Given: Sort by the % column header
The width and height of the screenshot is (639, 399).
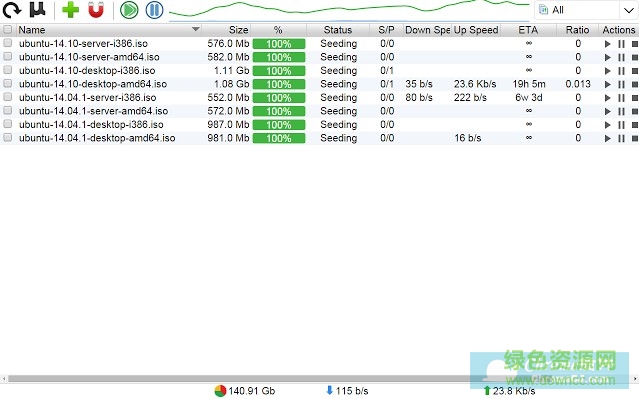Looking at the screenshot, I should coord(278,30).
